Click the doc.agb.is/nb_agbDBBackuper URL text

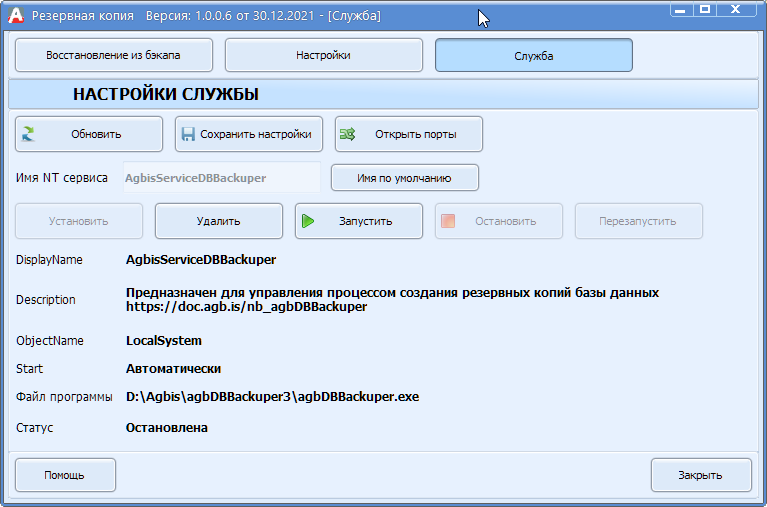pos(247,307)
